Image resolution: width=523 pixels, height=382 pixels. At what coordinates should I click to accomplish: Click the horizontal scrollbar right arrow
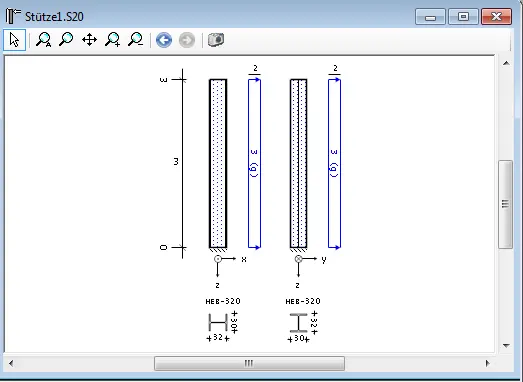488,363
